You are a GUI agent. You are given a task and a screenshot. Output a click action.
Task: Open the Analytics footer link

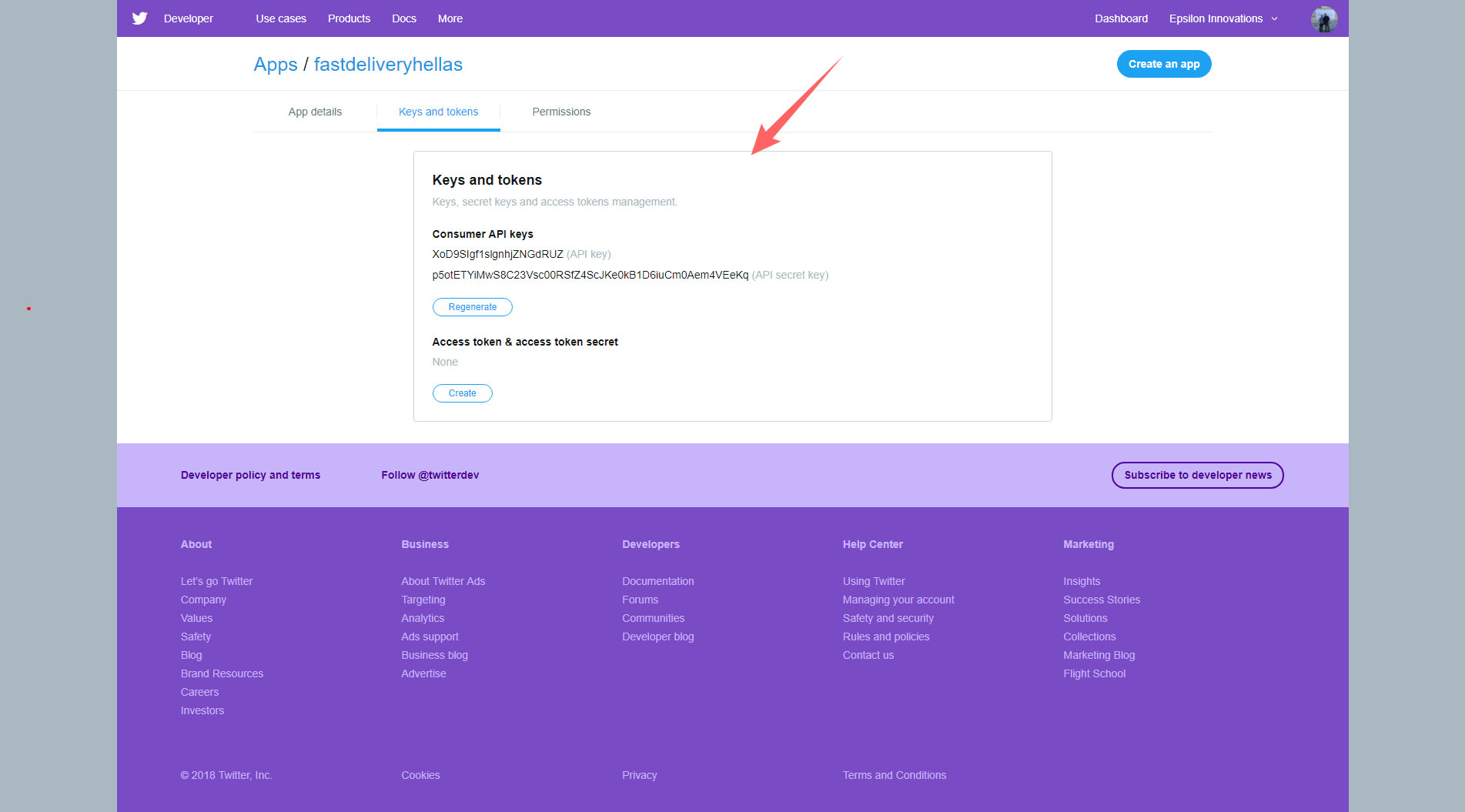coord(423,618)
